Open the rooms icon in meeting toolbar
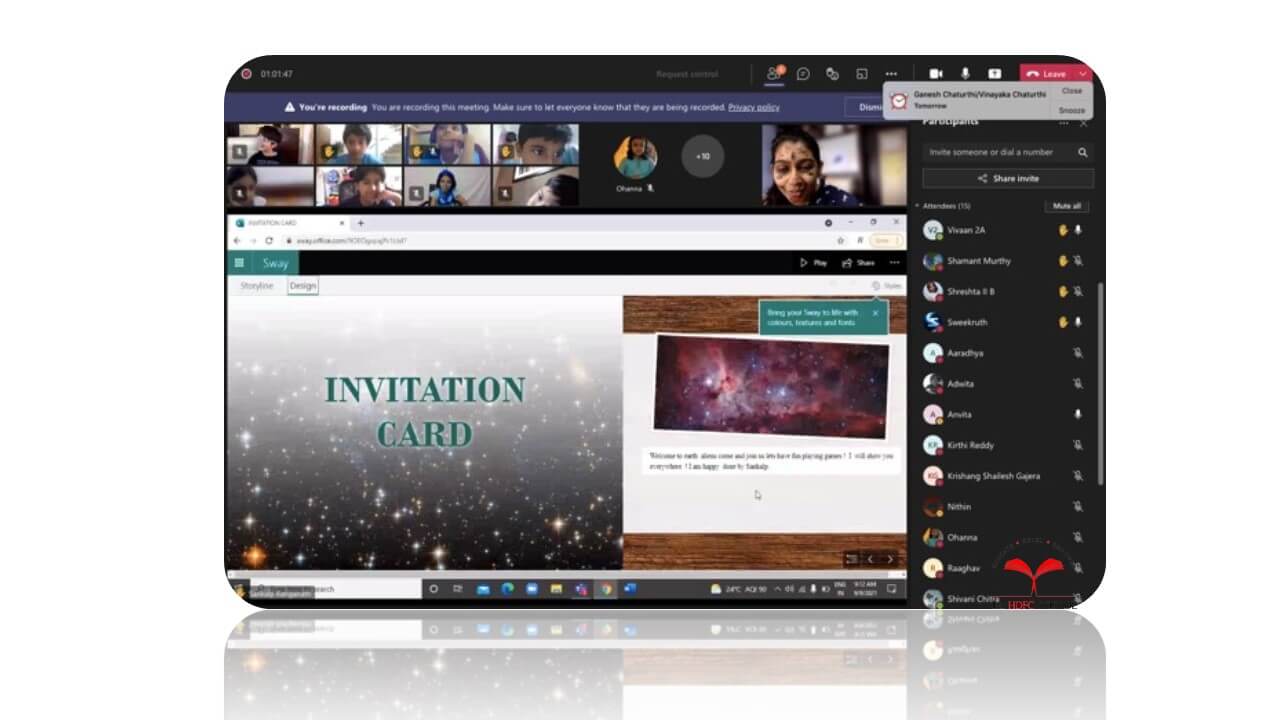The width and height of the screenshot is (1280, 720). click(861, 74)
